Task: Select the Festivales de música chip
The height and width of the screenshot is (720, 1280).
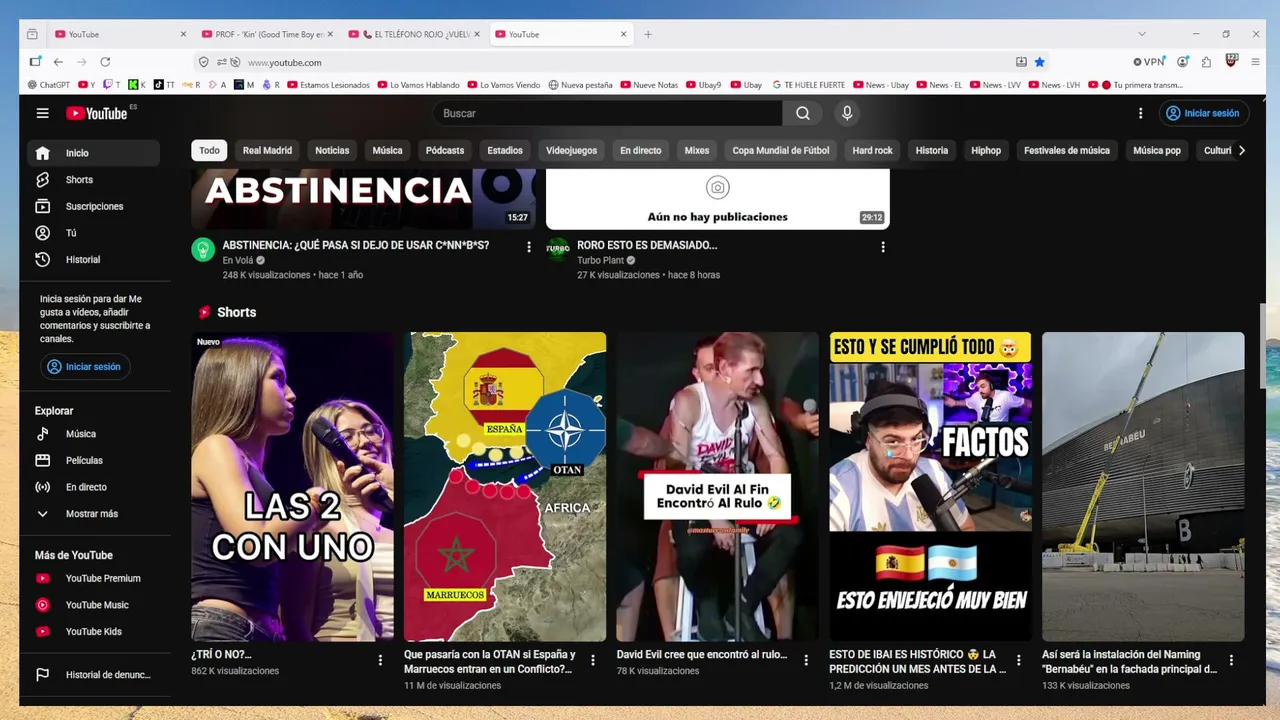Action: coord(1067,151)
